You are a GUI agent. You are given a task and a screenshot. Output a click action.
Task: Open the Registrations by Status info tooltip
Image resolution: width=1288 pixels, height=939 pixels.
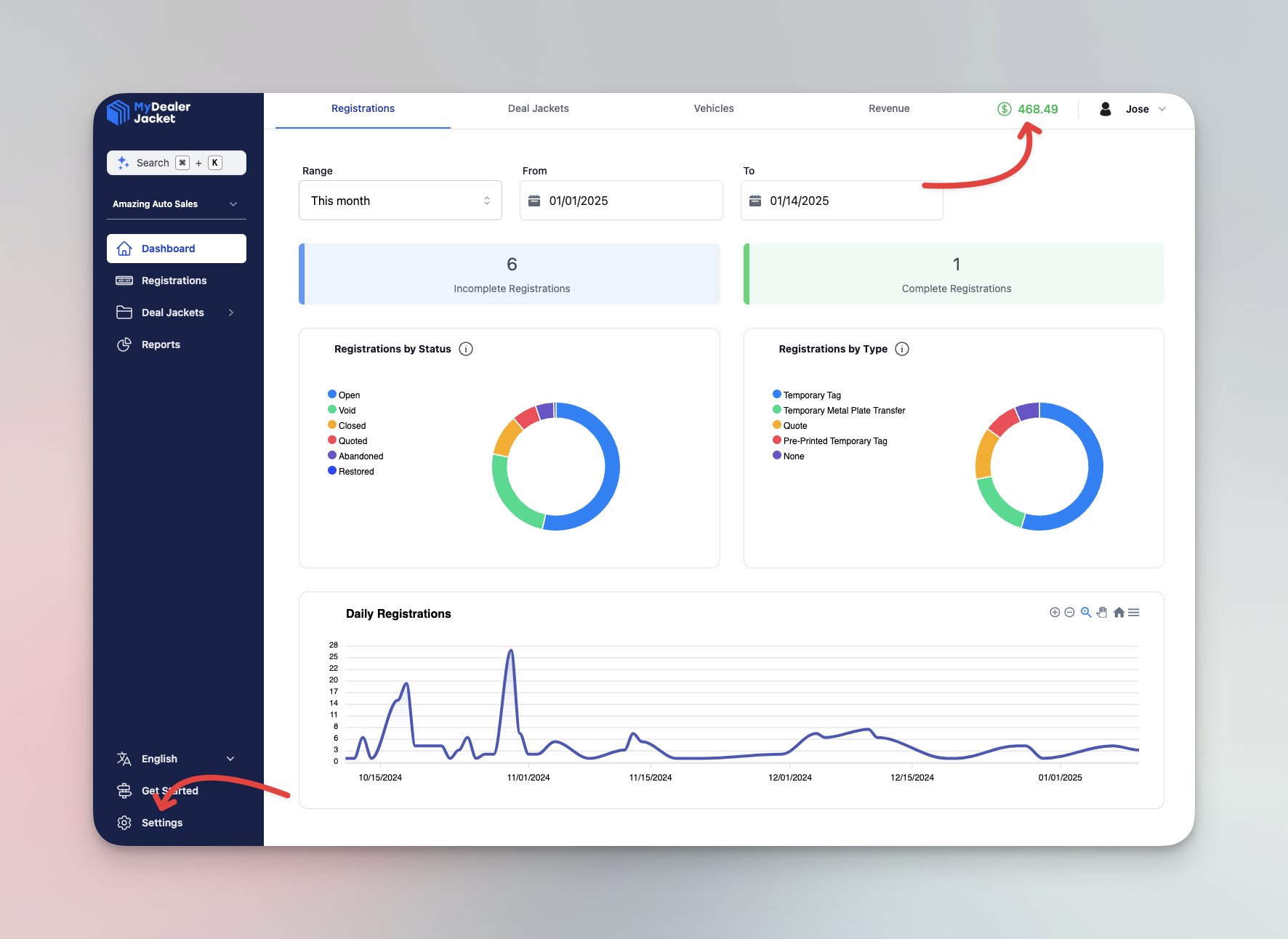click(465, 349)
